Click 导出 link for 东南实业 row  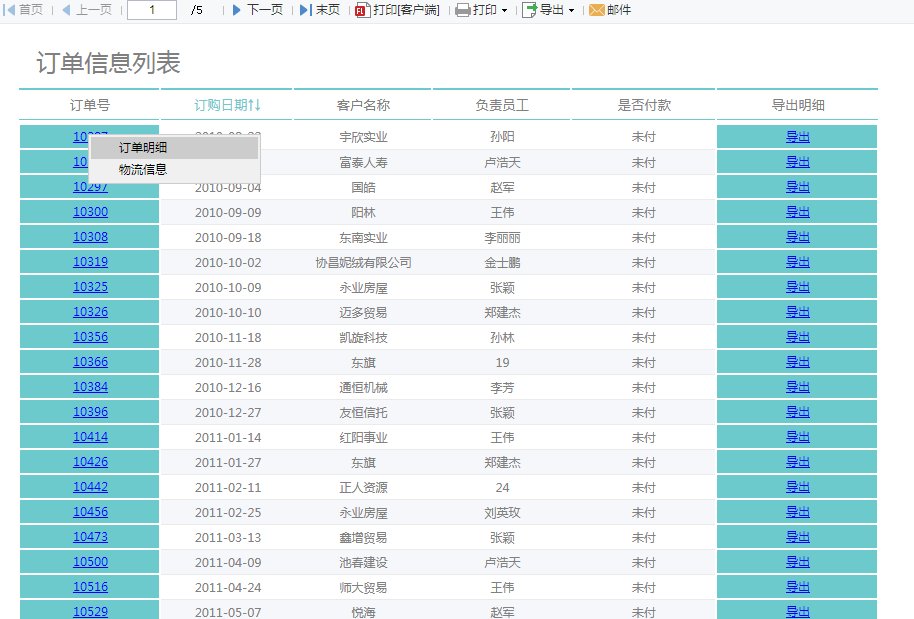coord(797,237)
